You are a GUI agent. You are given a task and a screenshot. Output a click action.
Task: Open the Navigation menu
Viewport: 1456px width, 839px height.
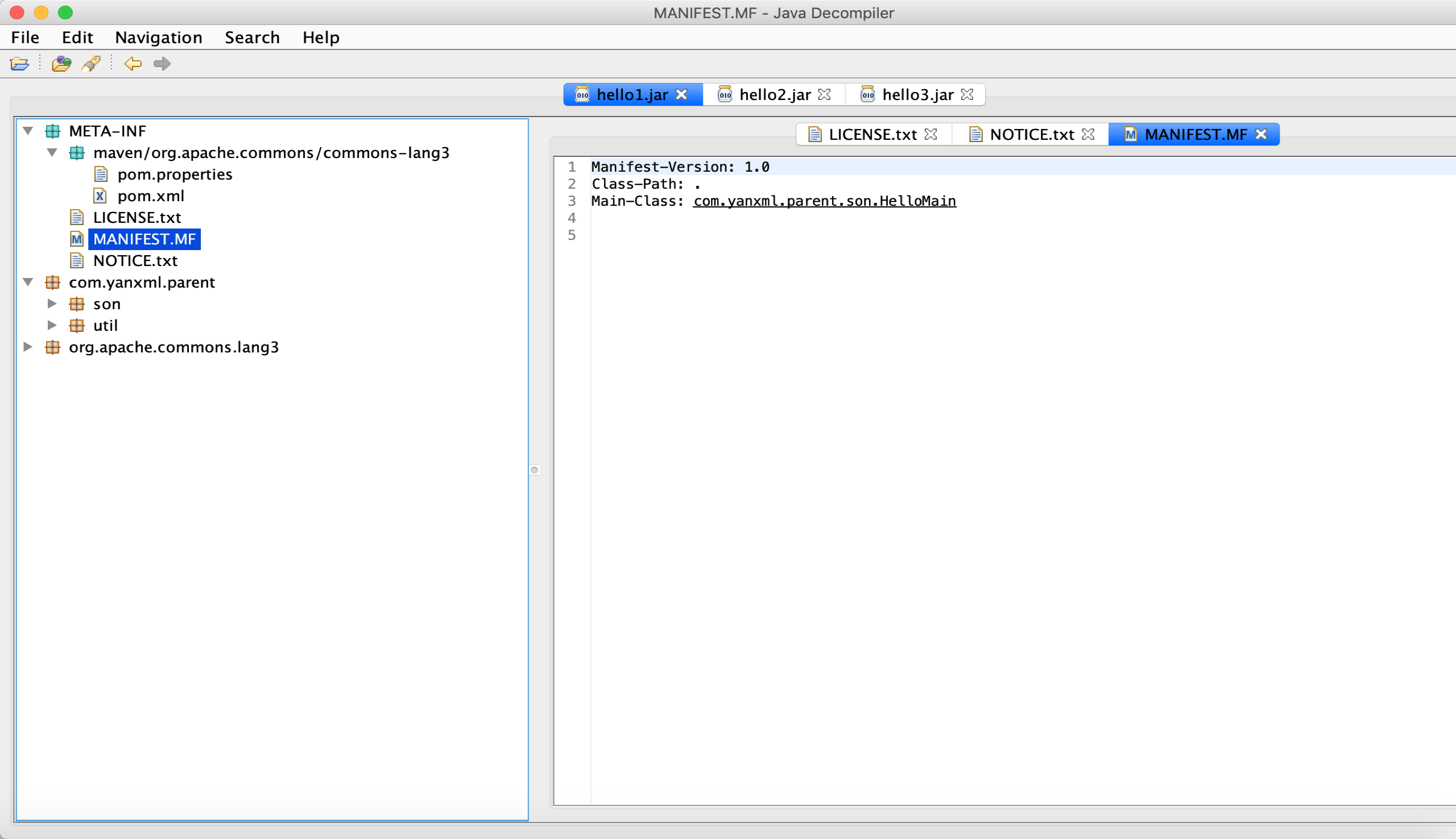(159, 38)
